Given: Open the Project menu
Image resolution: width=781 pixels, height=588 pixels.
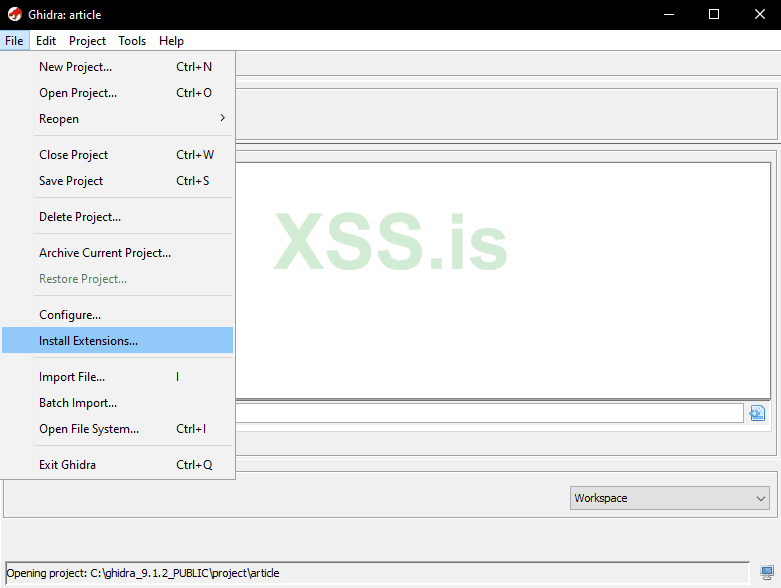Looking at the screenshot, I should click(x=87, y=41).
